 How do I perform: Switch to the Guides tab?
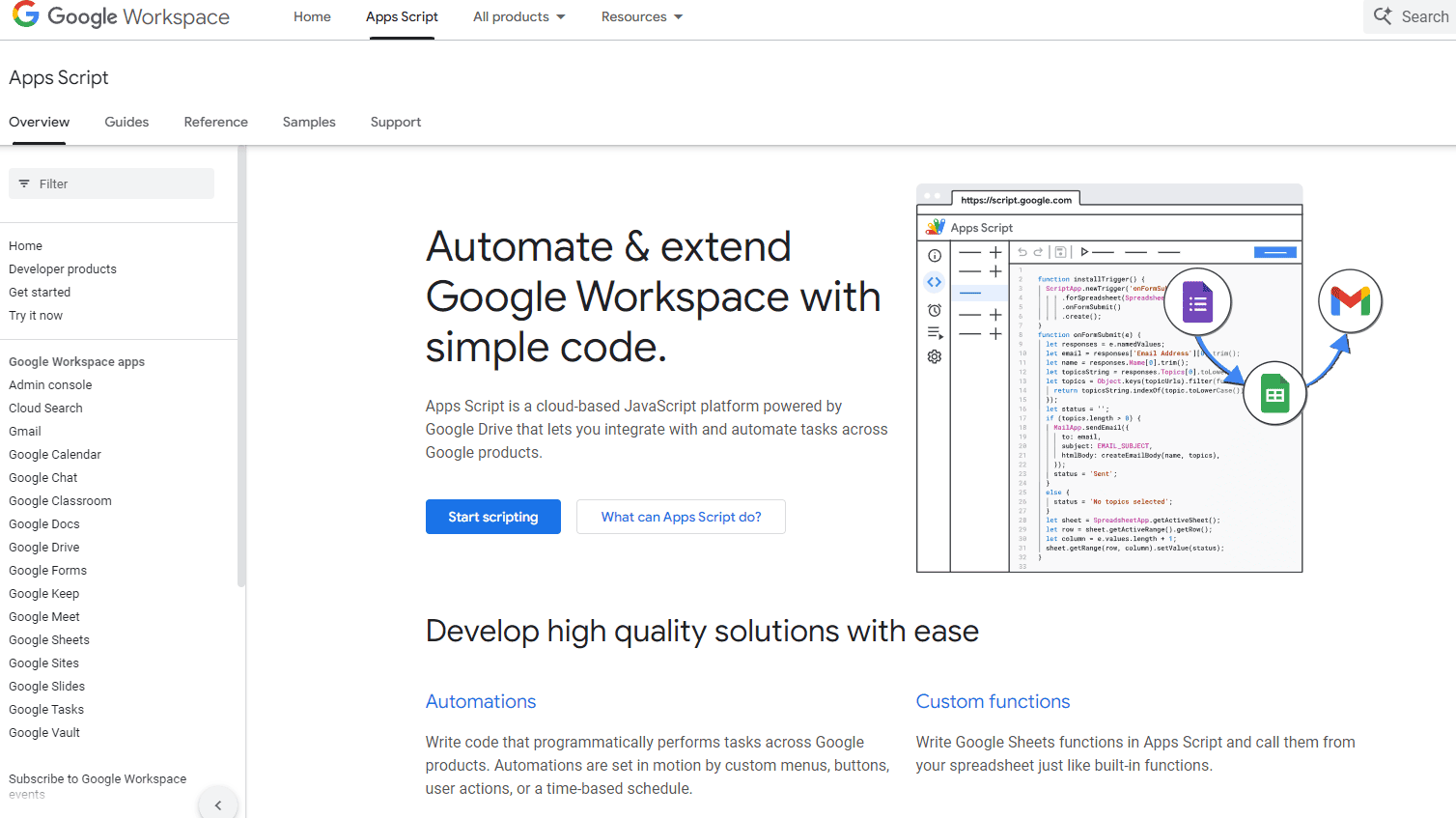pyautogui.click(x=126, y=122)
